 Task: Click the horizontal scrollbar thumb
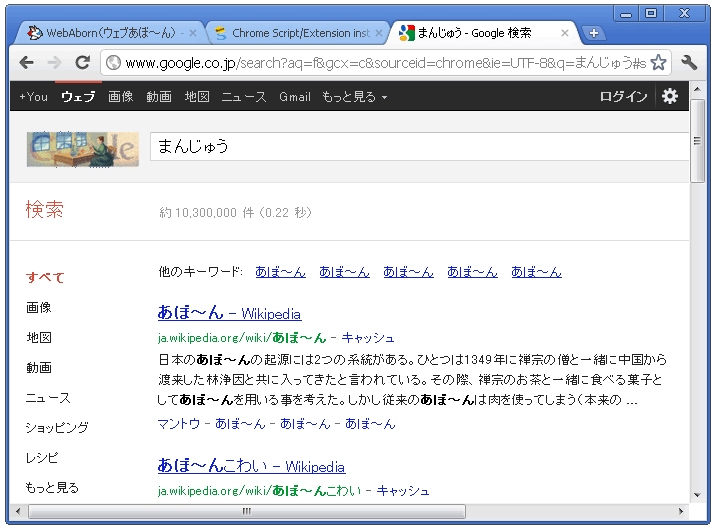tap(247, 511)
